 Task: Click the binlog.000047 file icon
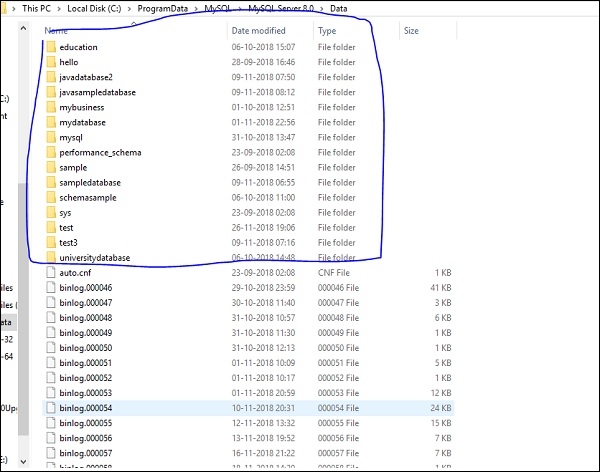[51, 303]
